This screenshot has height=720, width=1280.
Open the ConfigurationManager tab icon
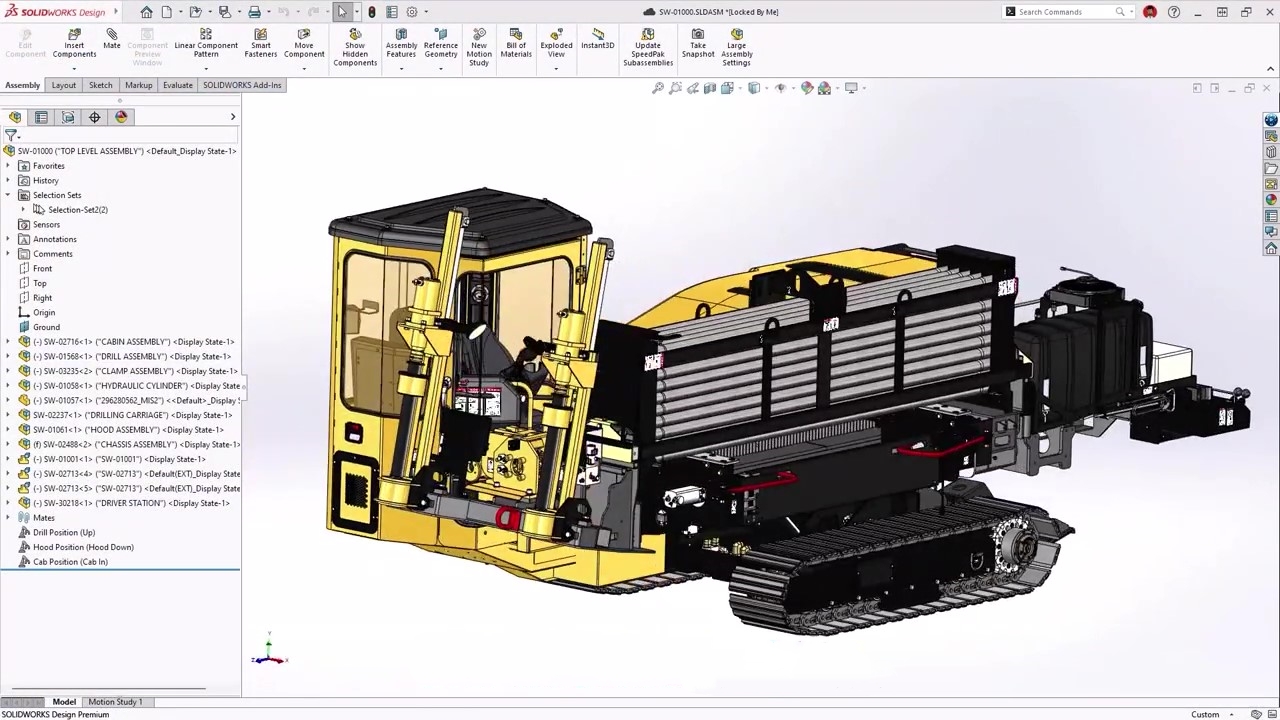[68, 117]
